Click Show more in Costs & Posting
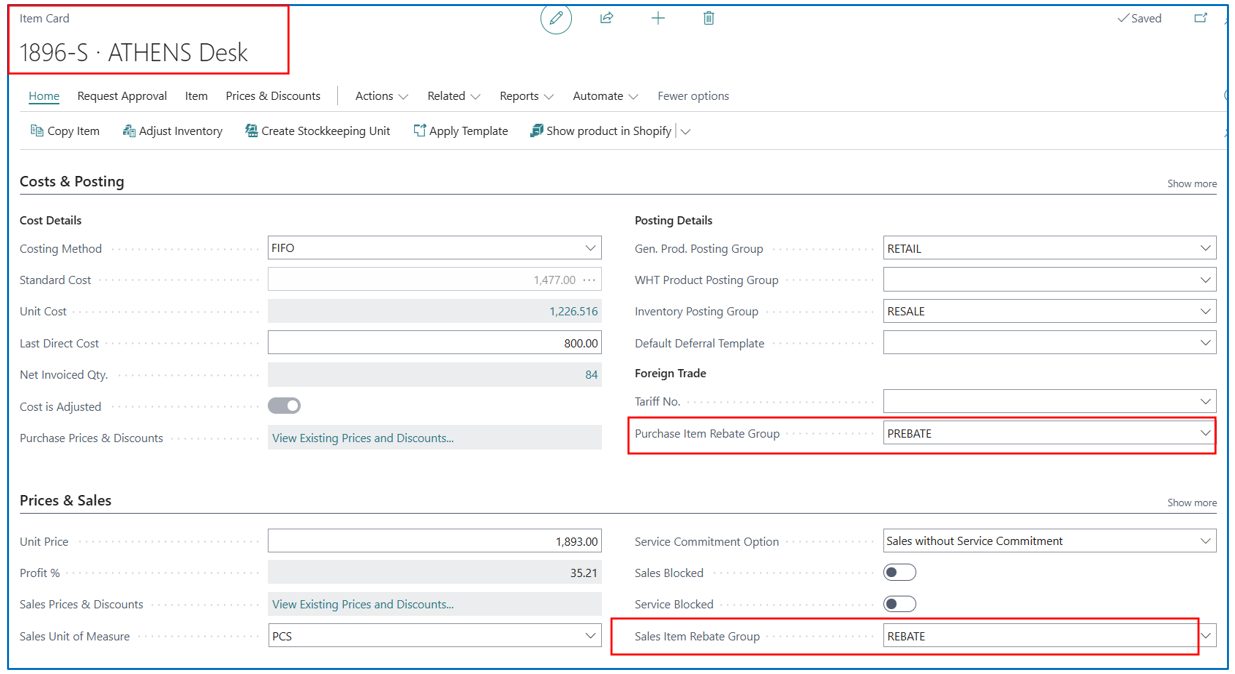This screenshot has width=1235, height=674. click(x=1191, y=184)
